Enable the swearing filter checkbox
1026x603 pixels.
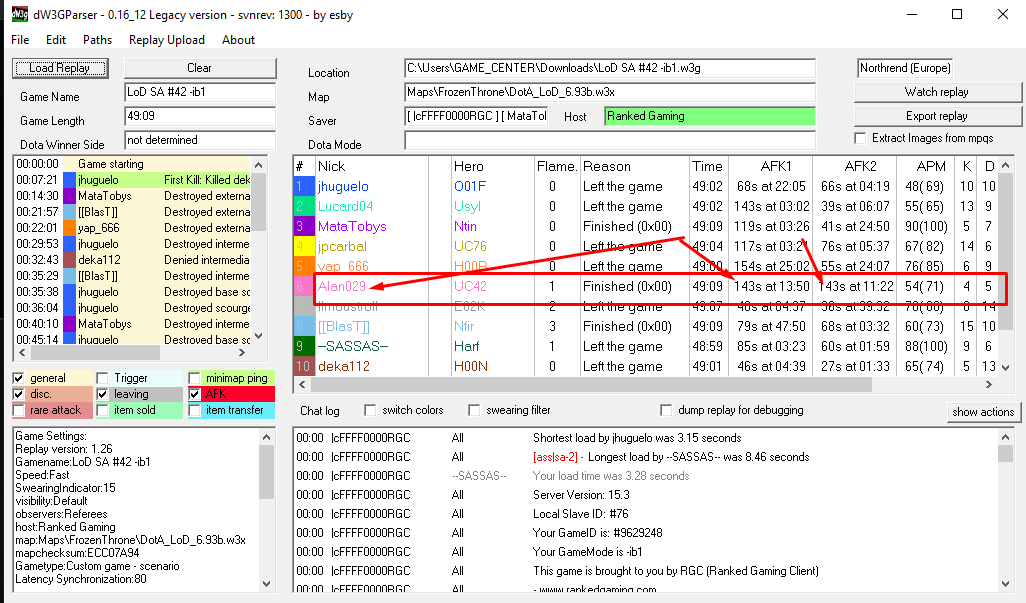[474, 410]
